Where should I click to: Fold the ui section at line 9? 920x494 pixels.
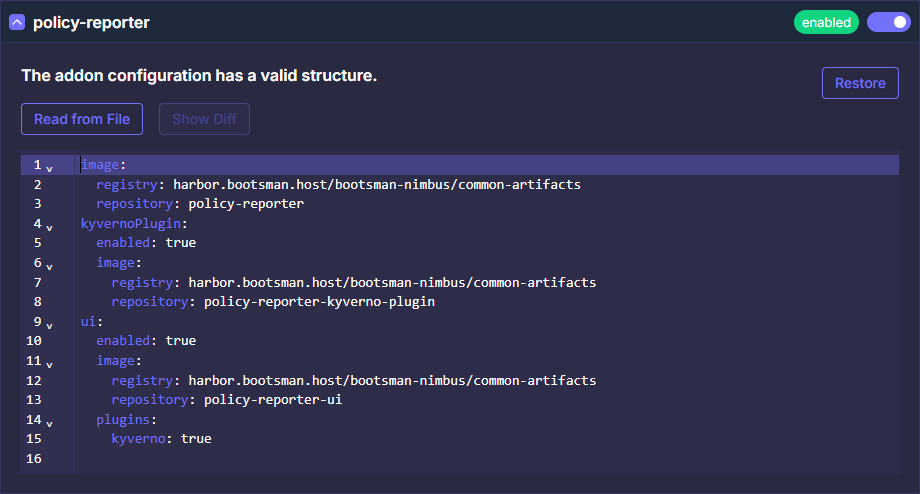[50, 324]
